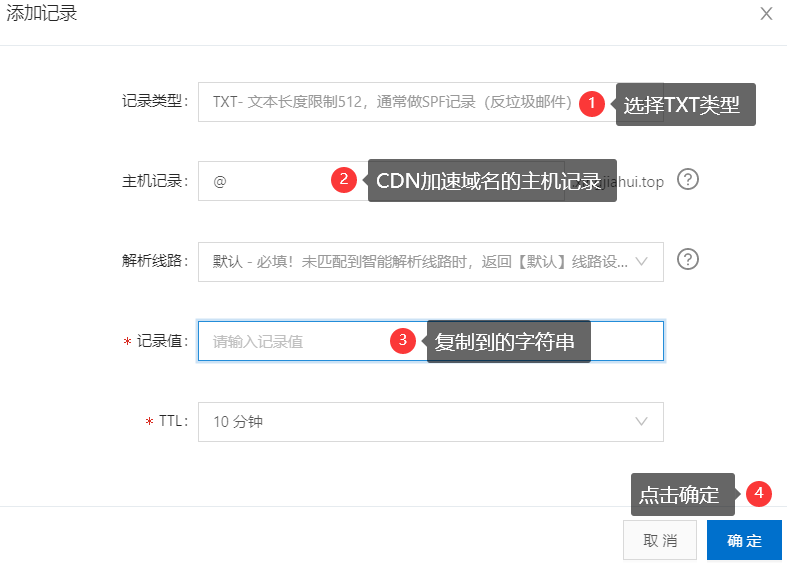Click the 主机记录 input containing @
787x563 pixels.
(265, 181)
